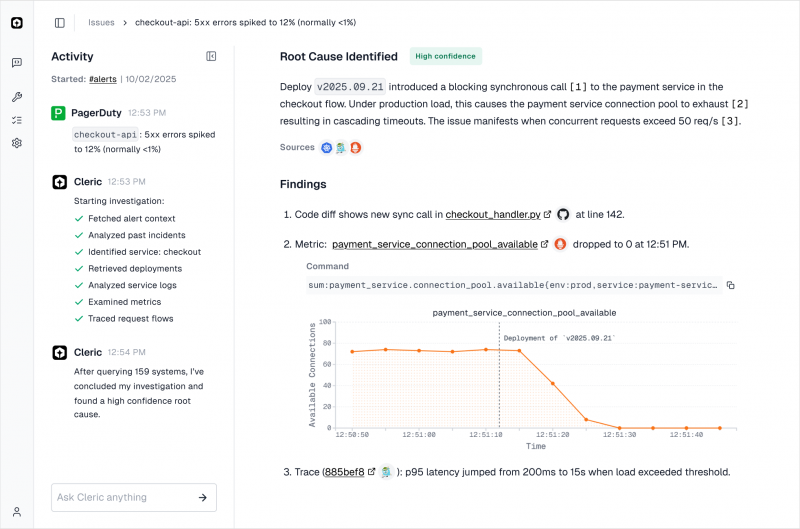Open the chat feedback icon in the sidebar
Viewport: 800px width, 529px height.
pyautogui.click(x=17, y=62)
